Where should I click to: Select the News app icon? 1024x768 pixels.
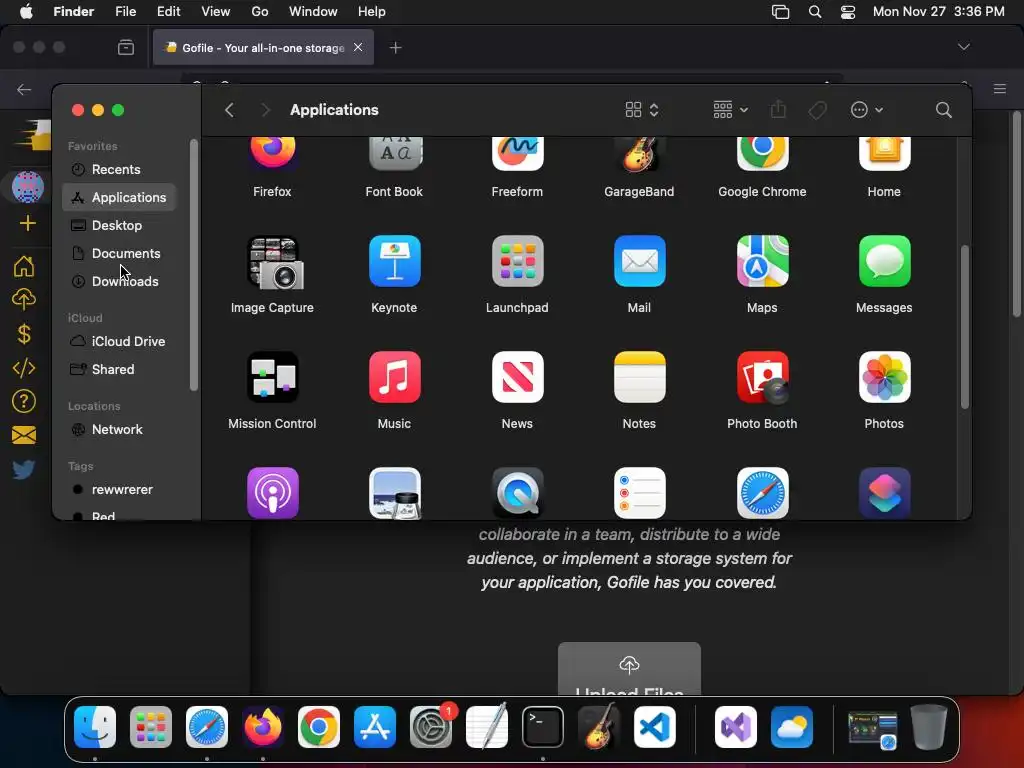click(x=517, y=377)
